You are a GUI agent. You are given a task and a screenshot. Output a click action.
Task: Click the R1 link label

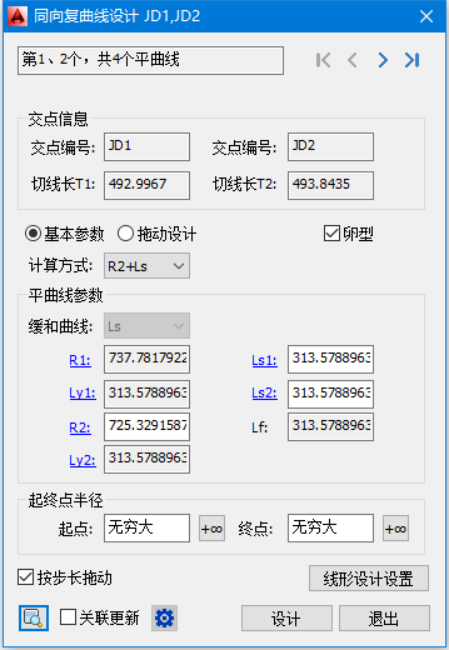pos(80,360)
